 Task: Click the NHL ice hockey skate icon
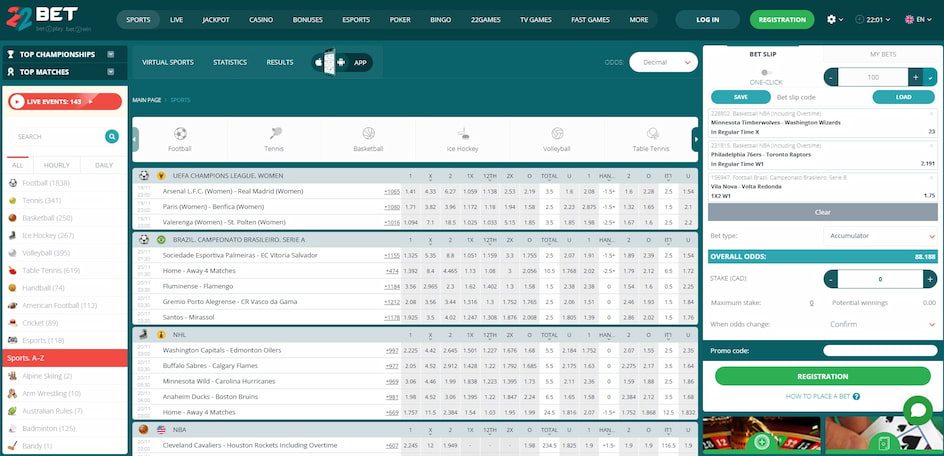(x=143, y=334)
